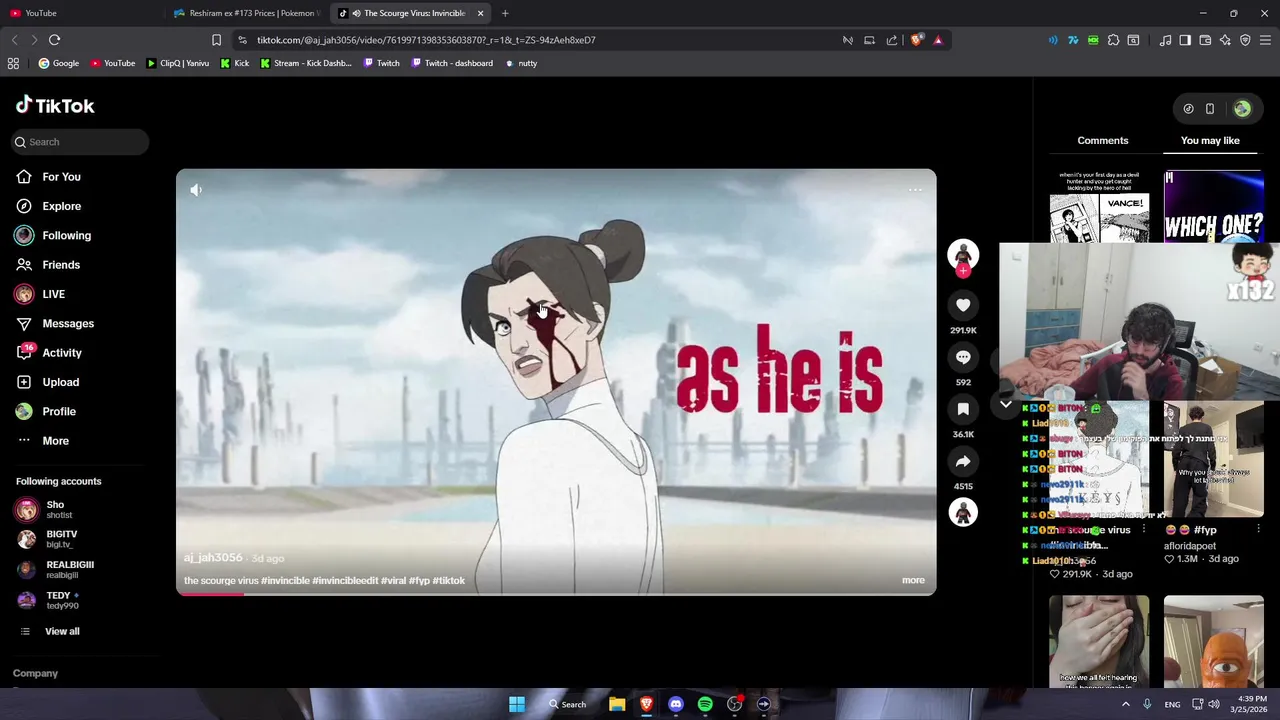This screenshot has height=720, width=1280.
Task: Open comments via speech bubble icon
Action: coord(963,357)
